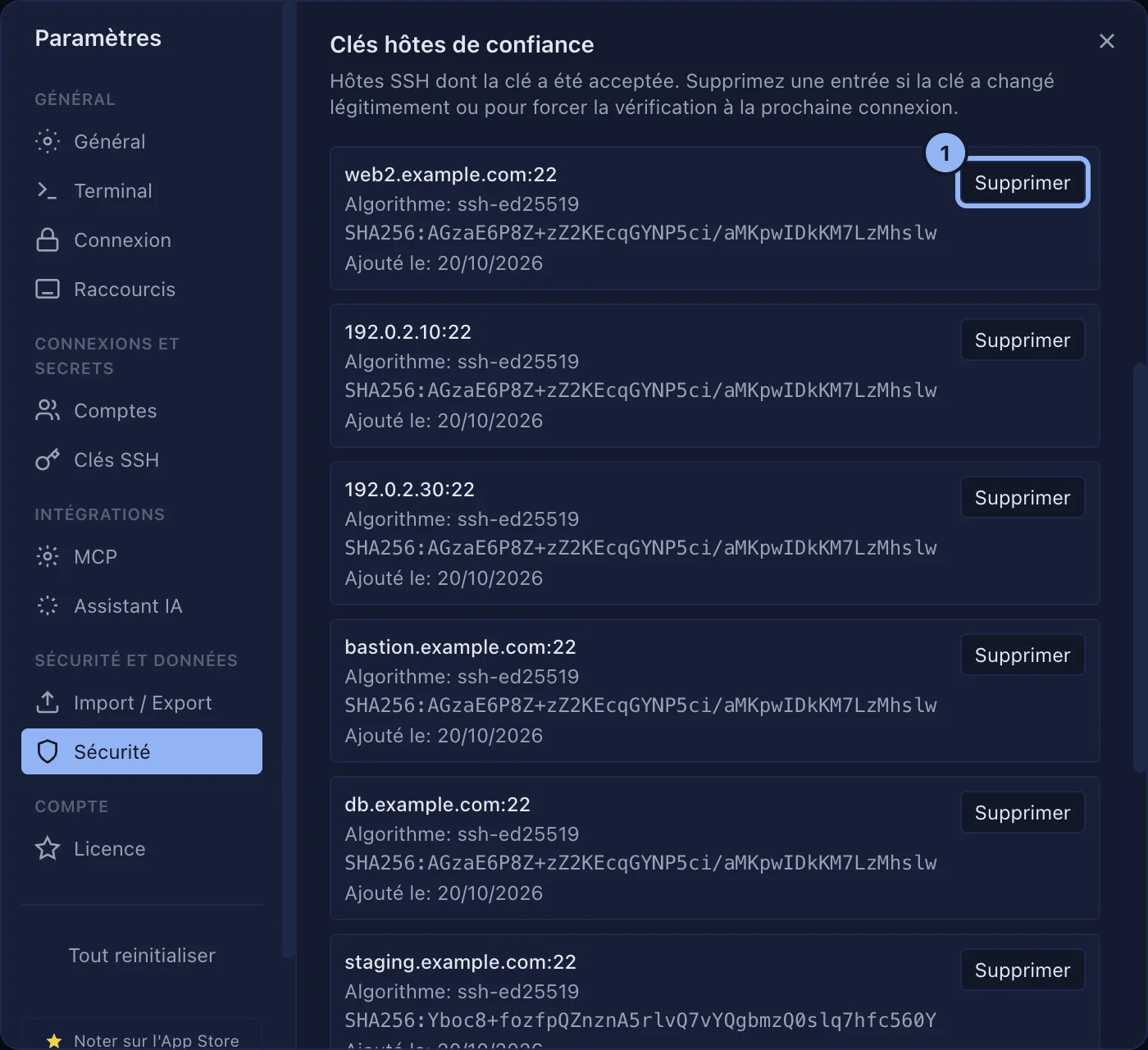Click the gear icon beside Général

coord(48,141)
